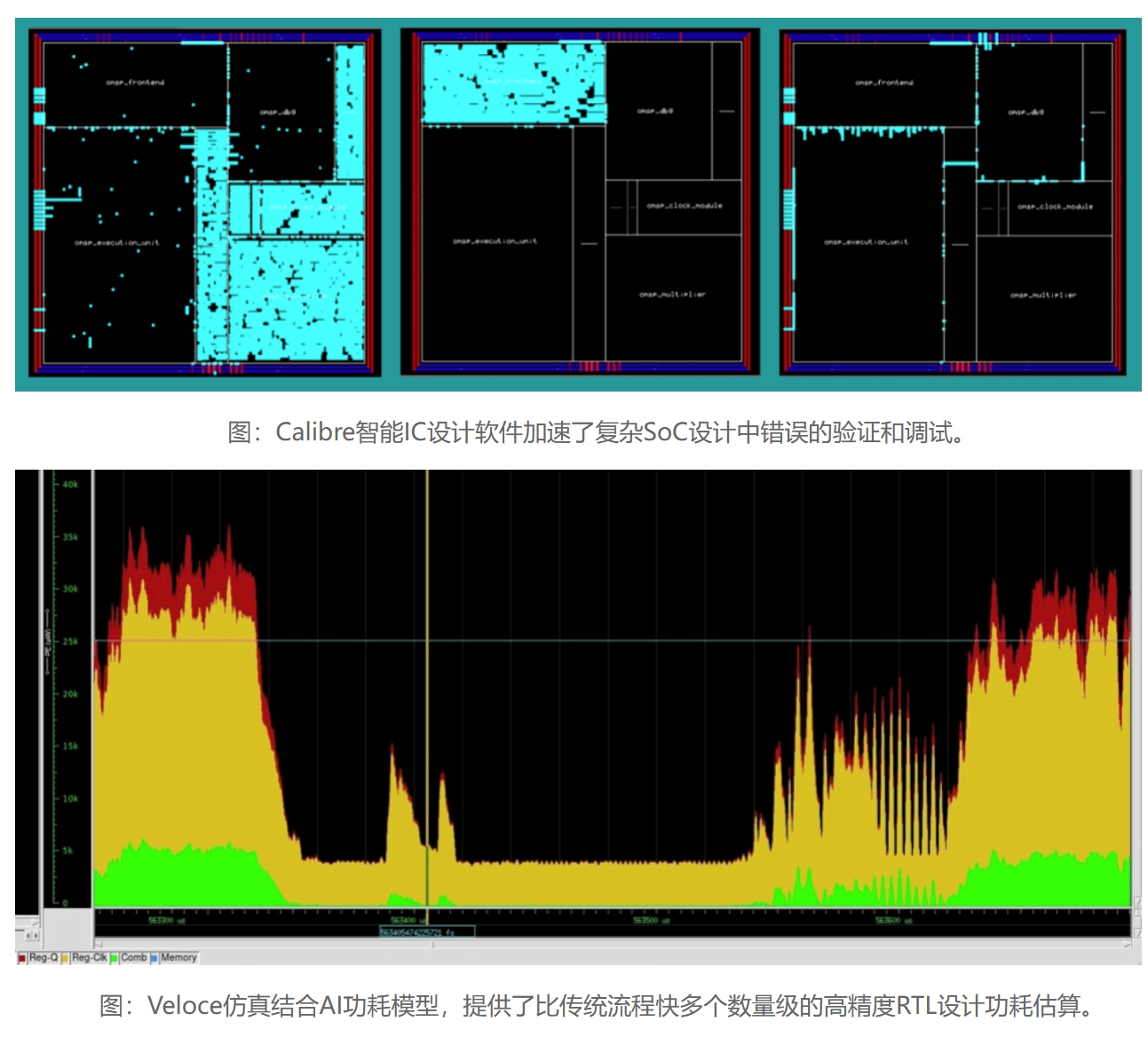This screenshot has height=1045, width=1148.
Task: Select the Reg-Q legend label
Action: (44, 958)
